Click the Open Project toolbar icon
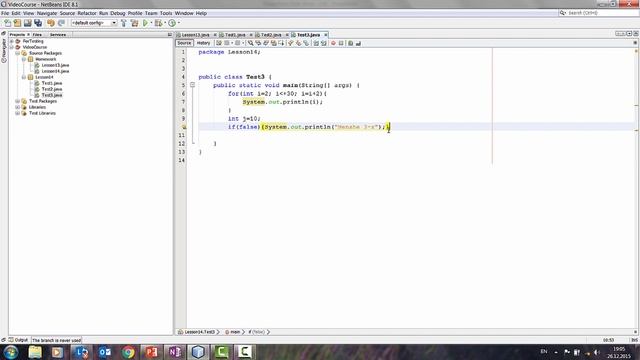The height and width of the screenshot is (360, 640). point(28,23)
